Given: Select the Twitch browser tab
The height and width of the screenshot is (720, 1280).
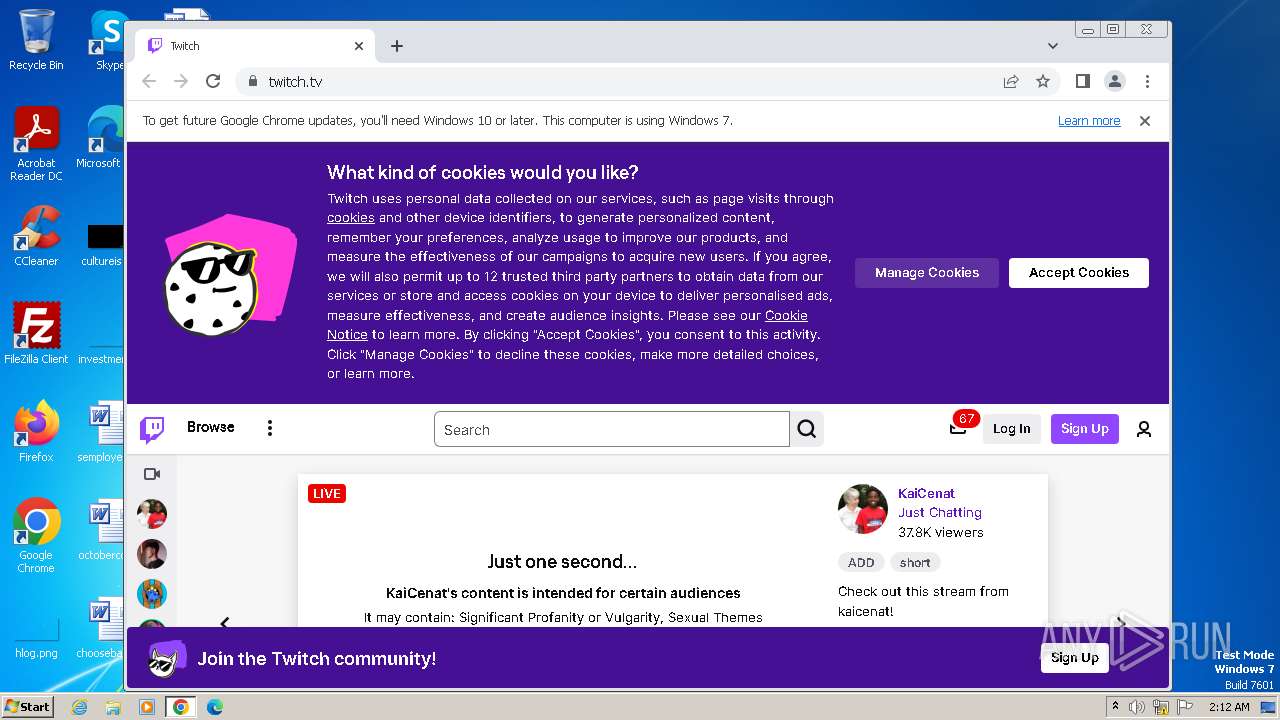Looking at the screenshot, I should pos(255,46).
